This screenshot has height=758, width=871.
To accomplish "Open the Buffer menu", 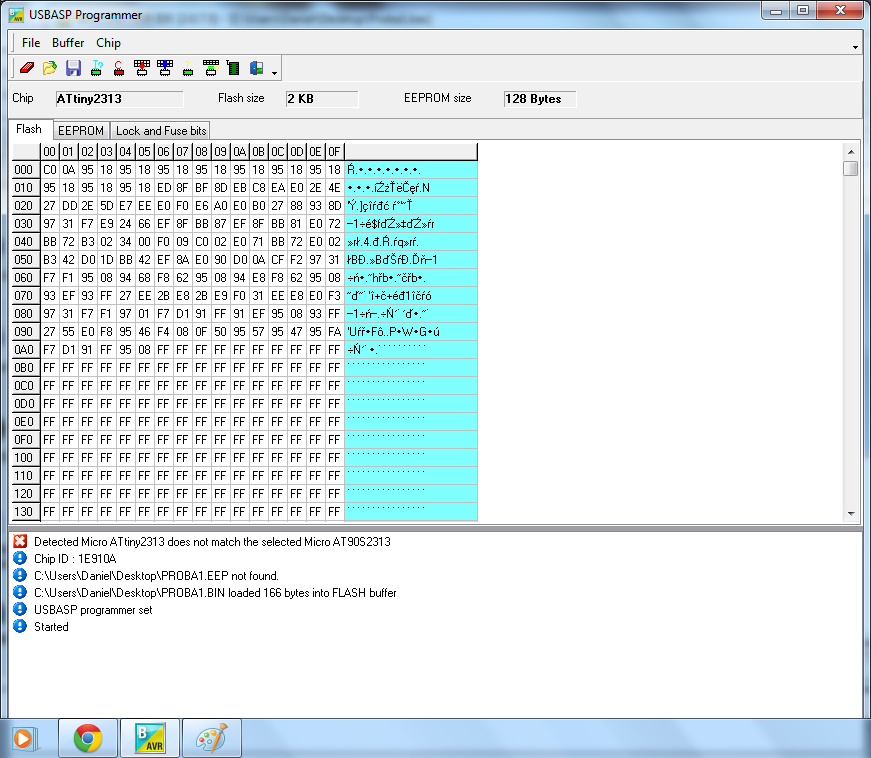I will coord(68,43).
